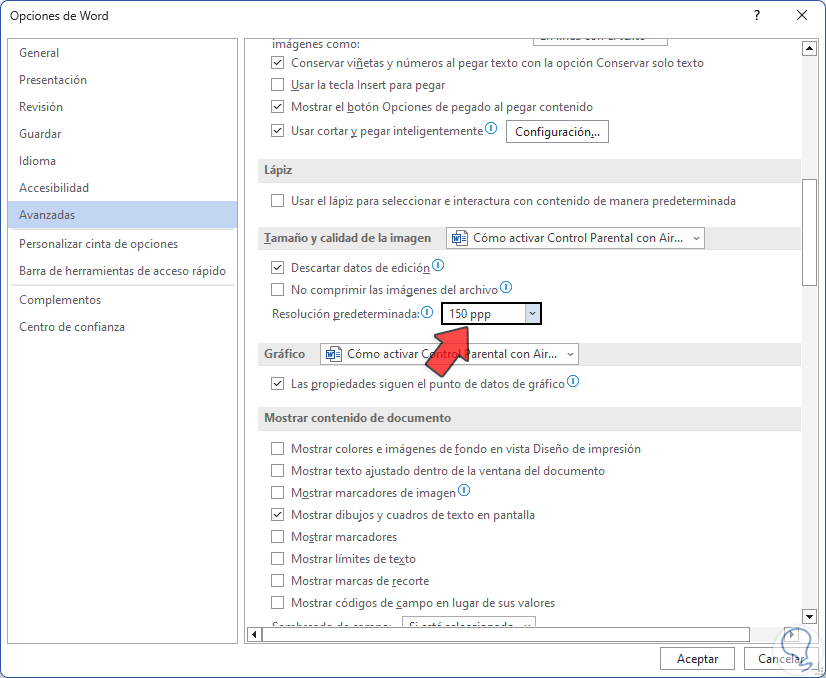Open the Gráfico document dropdown
The image size is (826, 678).
coord(449,354)
